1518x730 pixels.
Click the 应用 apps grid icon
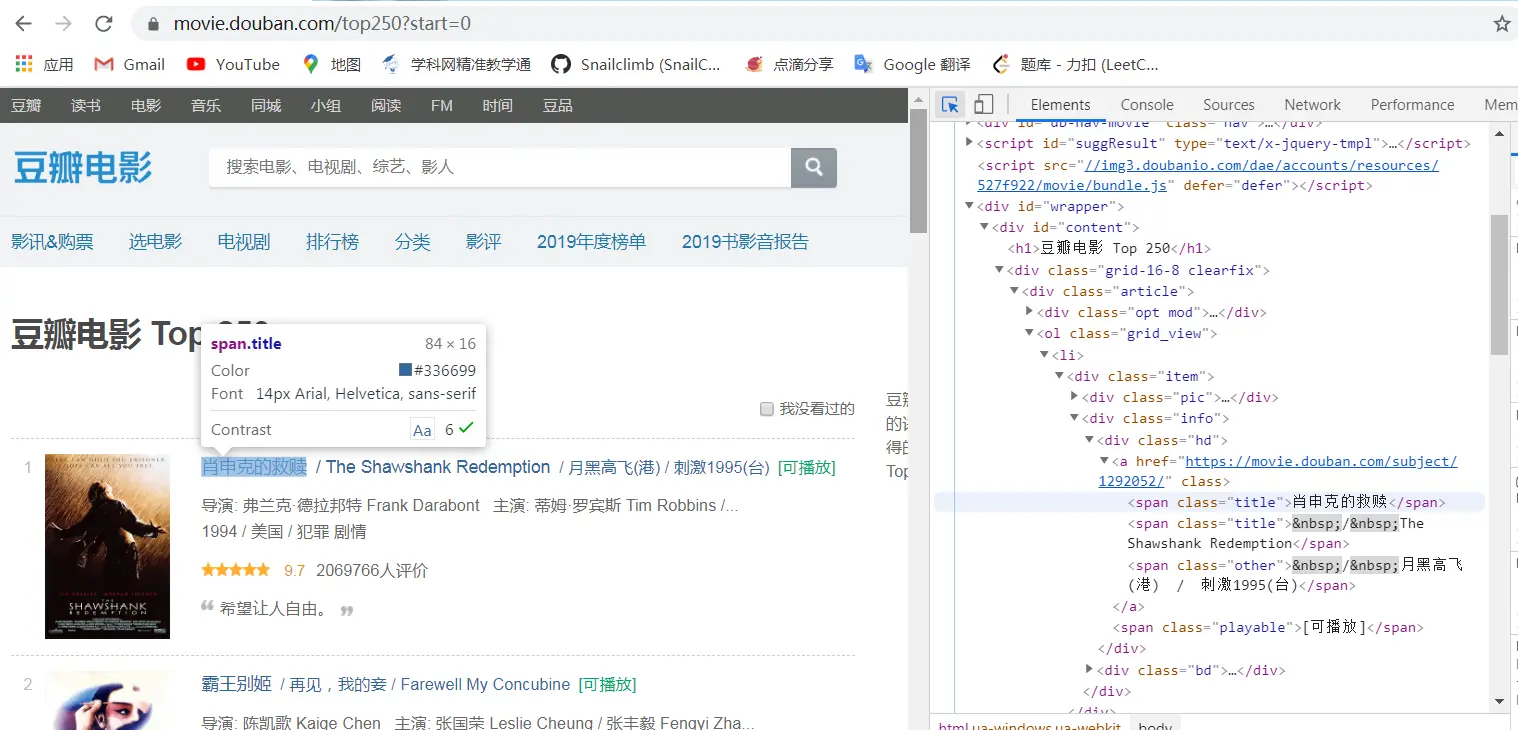click(22, 64)
